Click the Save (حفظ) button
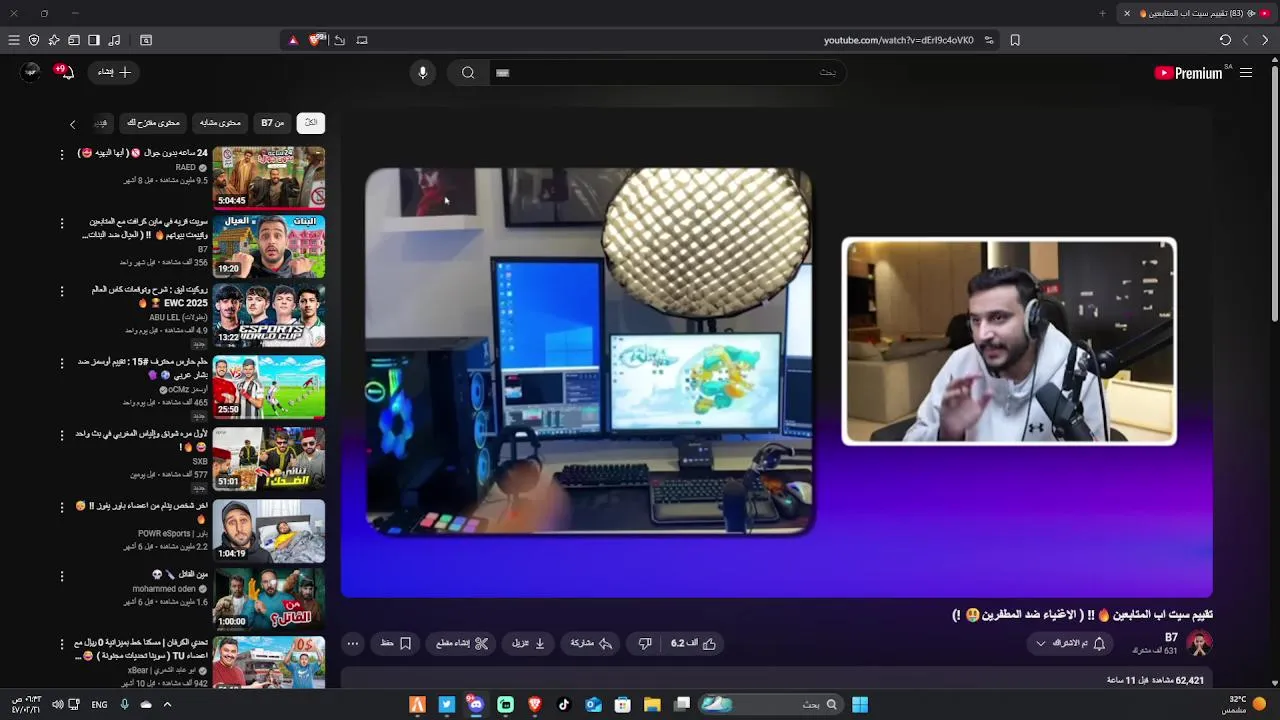 (396, 644)
